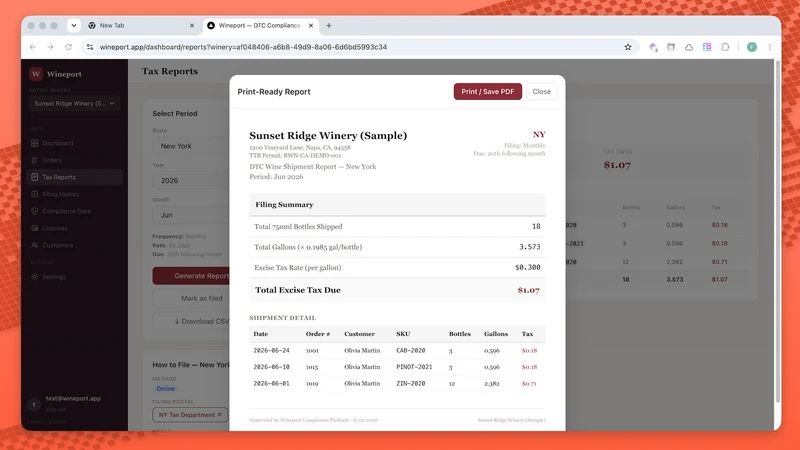Expand the Sunset Ridge Winery selector

[74, 103]
